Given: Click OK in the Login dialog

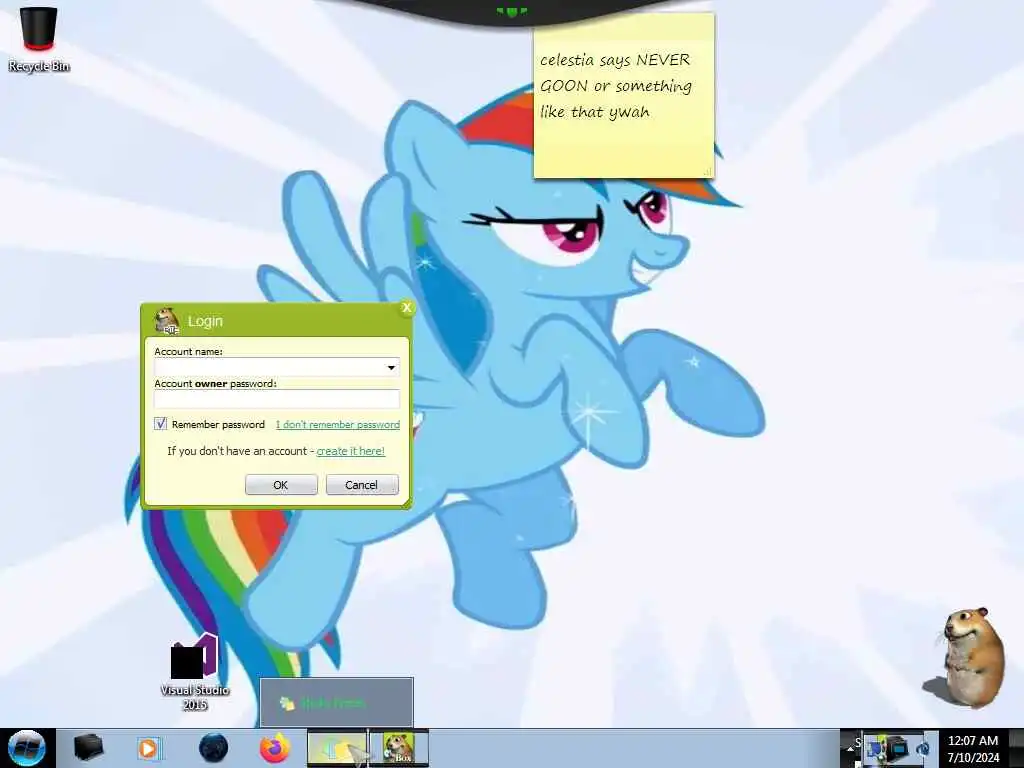Looking at the screenshot, I should (281, 485).
